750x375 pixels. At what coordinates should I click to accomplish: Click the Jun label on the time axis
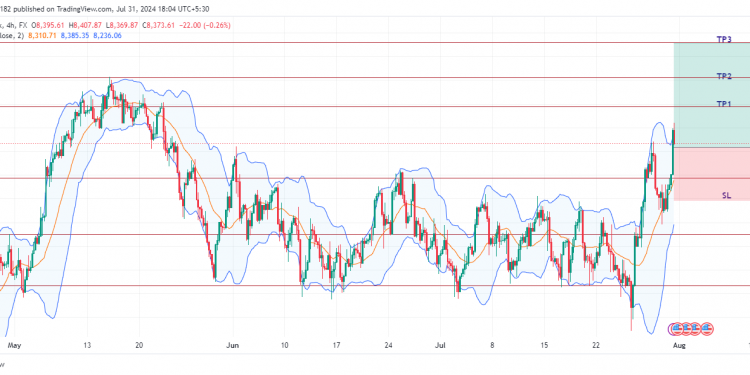point(232,345)
